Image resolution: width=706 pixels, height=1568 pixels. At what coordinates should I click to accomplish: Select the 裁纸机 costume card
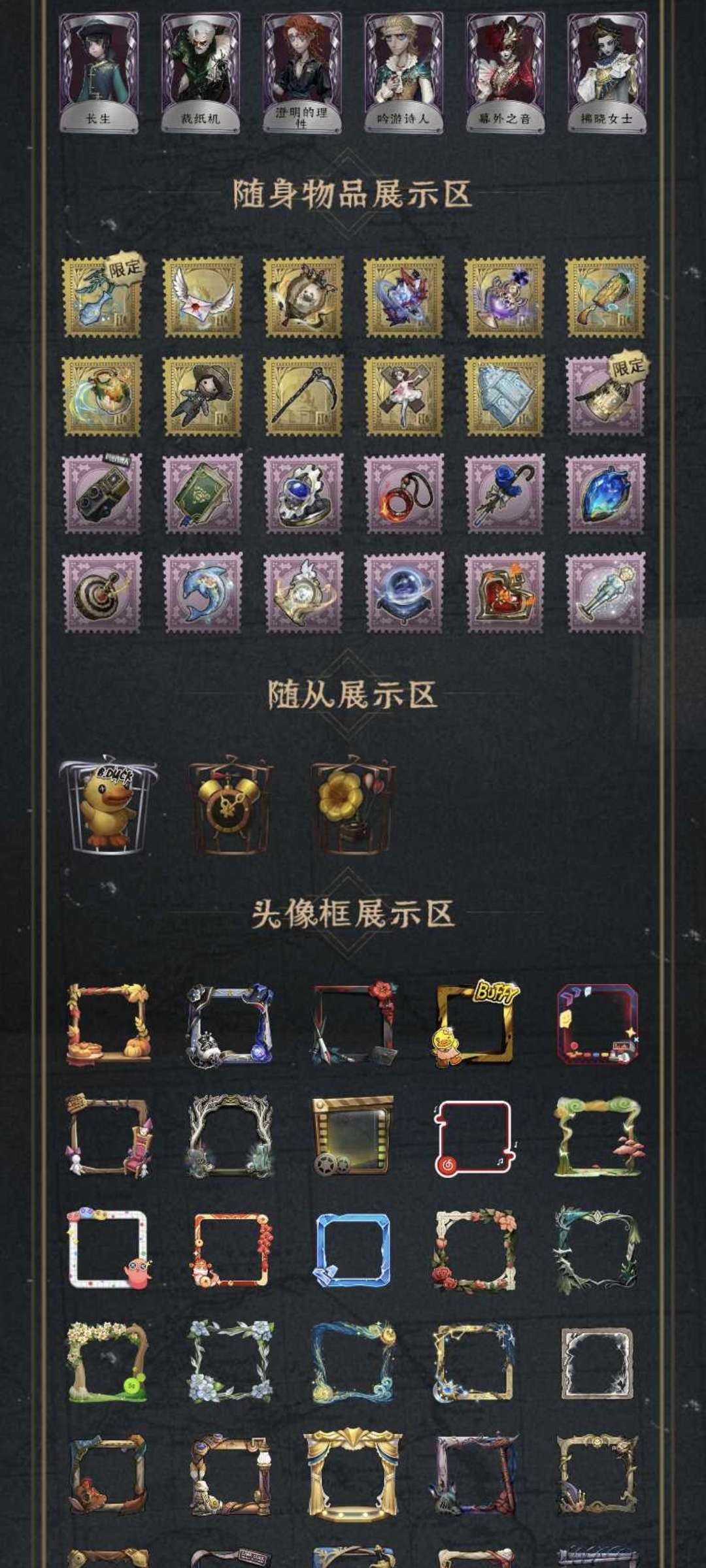(x=201, y=73)
